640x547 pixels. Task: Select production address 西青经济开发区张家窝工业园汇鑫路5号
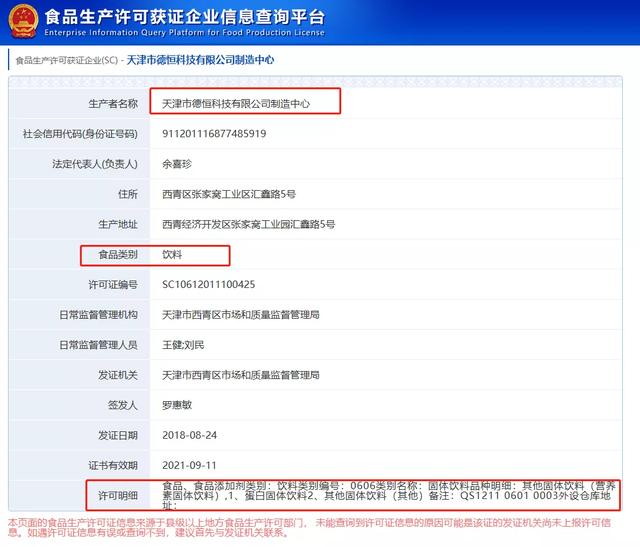(249, 225)
